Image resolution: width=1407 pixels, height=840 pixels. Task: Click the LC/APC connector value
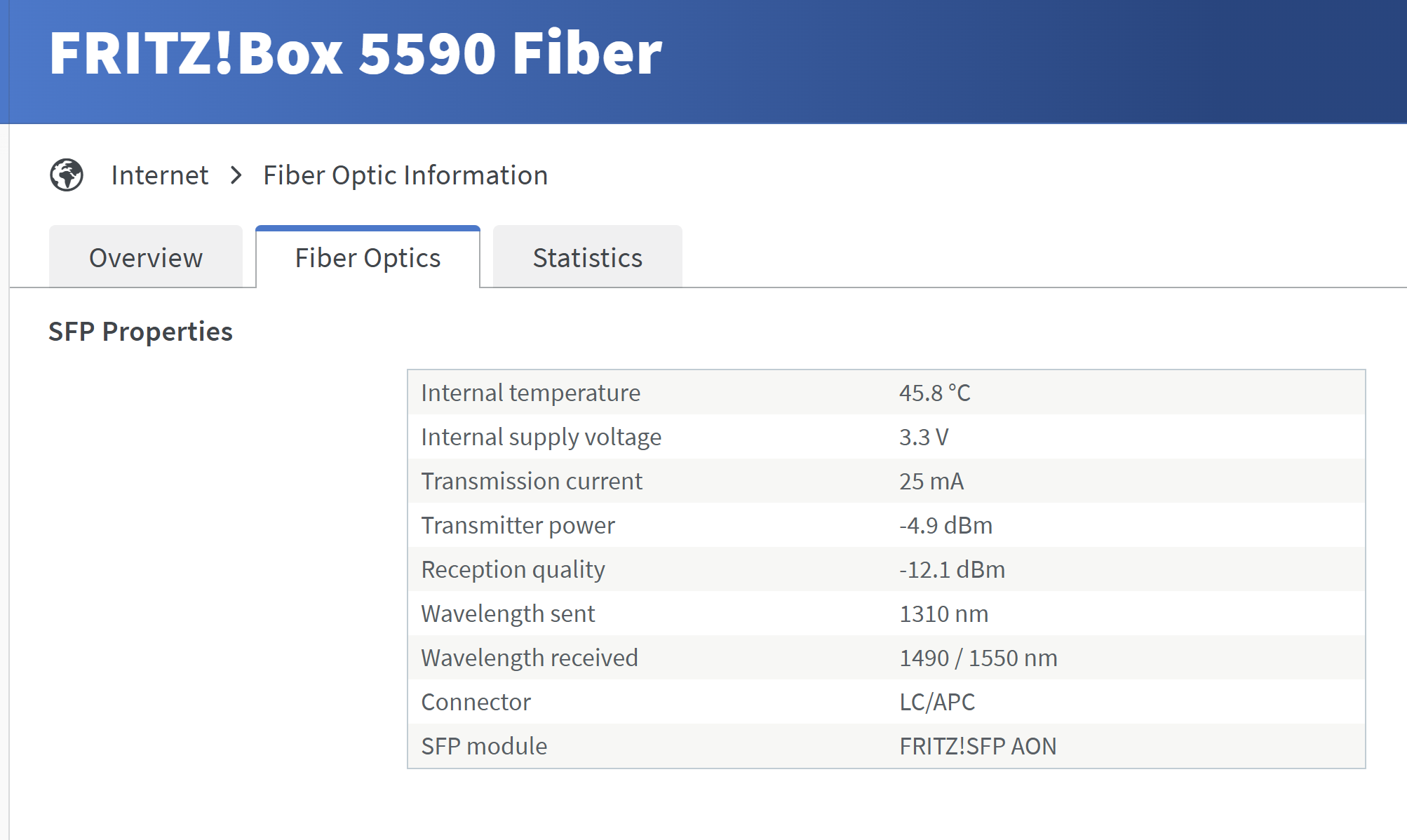[x=937, y=702]
